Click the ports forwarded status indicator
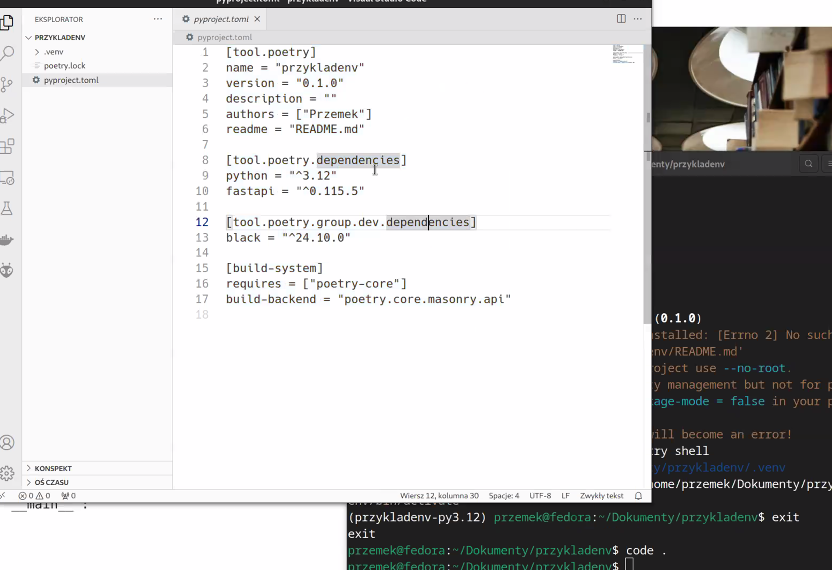The width and height of the screenshot is (832, 570). click(68, 496)
